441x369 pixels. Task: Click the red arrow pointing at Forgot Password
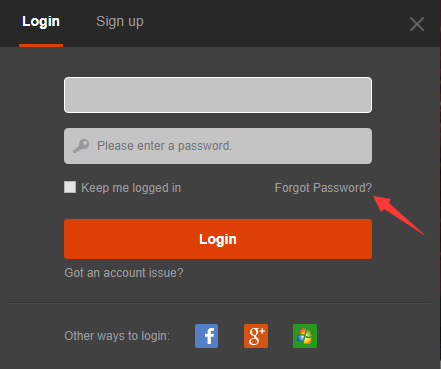tap(398, 215)
